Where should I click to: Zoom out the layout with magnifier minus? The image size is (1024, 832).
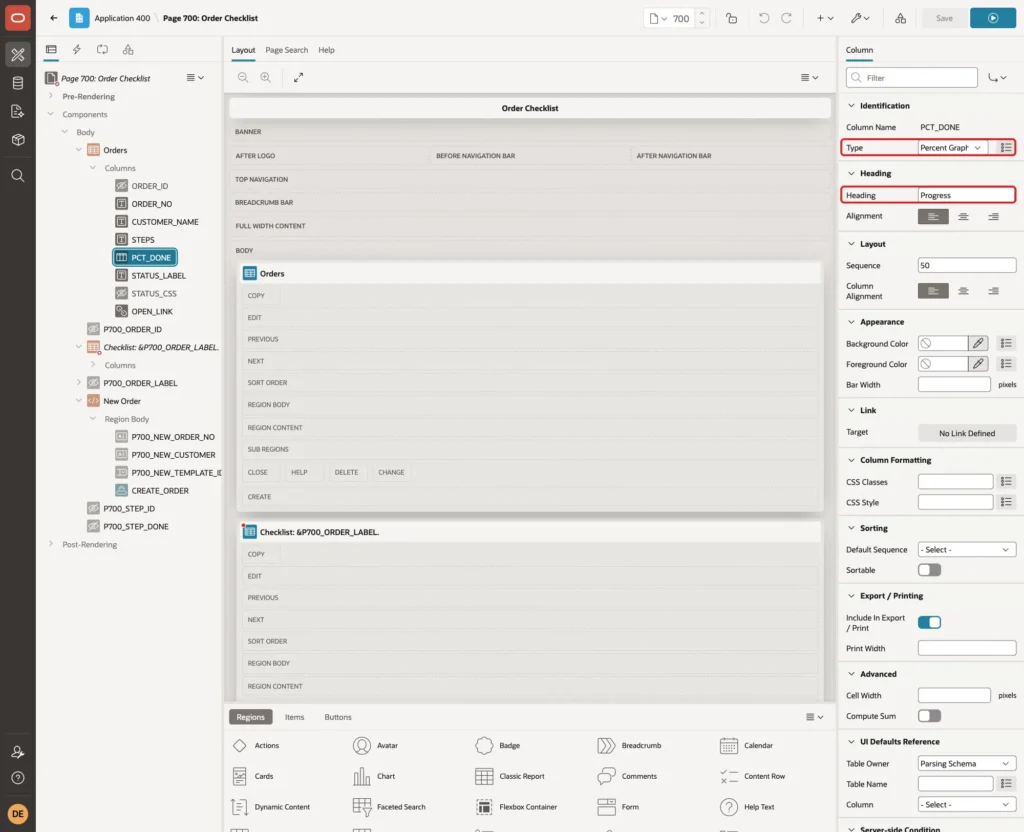(243, 78)
